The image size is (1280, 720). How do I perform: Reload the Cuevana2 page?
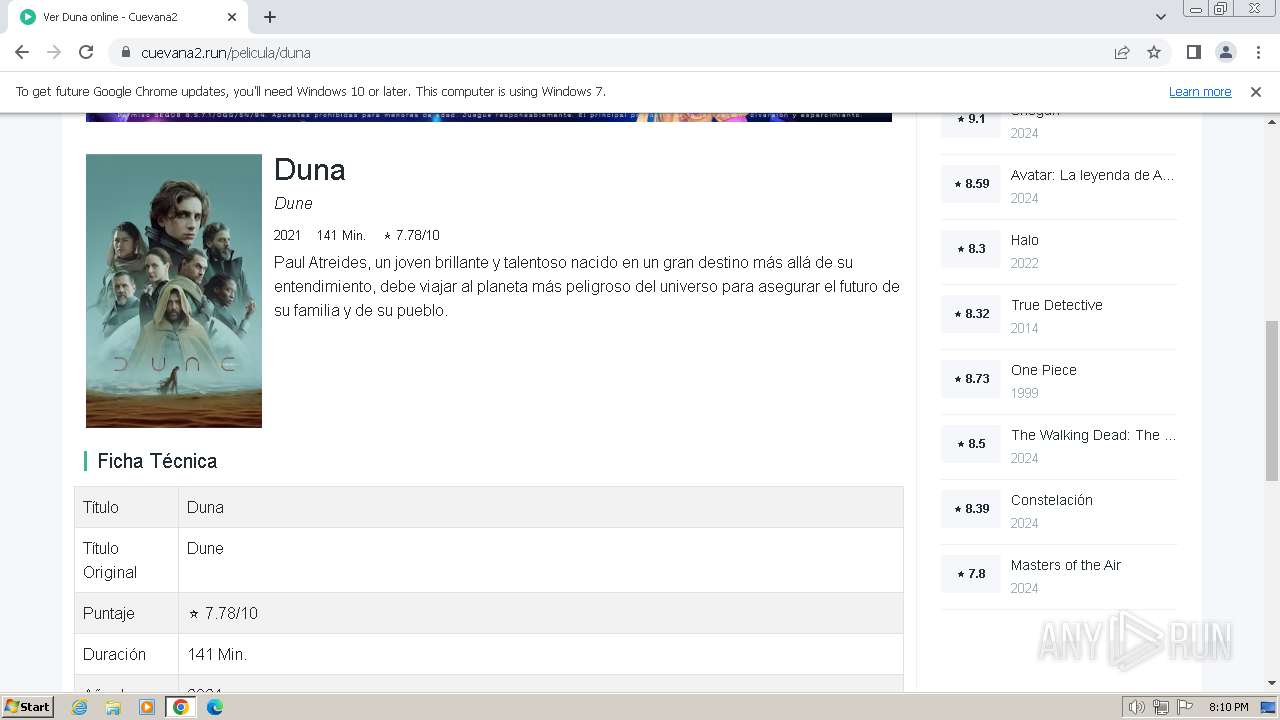coord(86,52)
